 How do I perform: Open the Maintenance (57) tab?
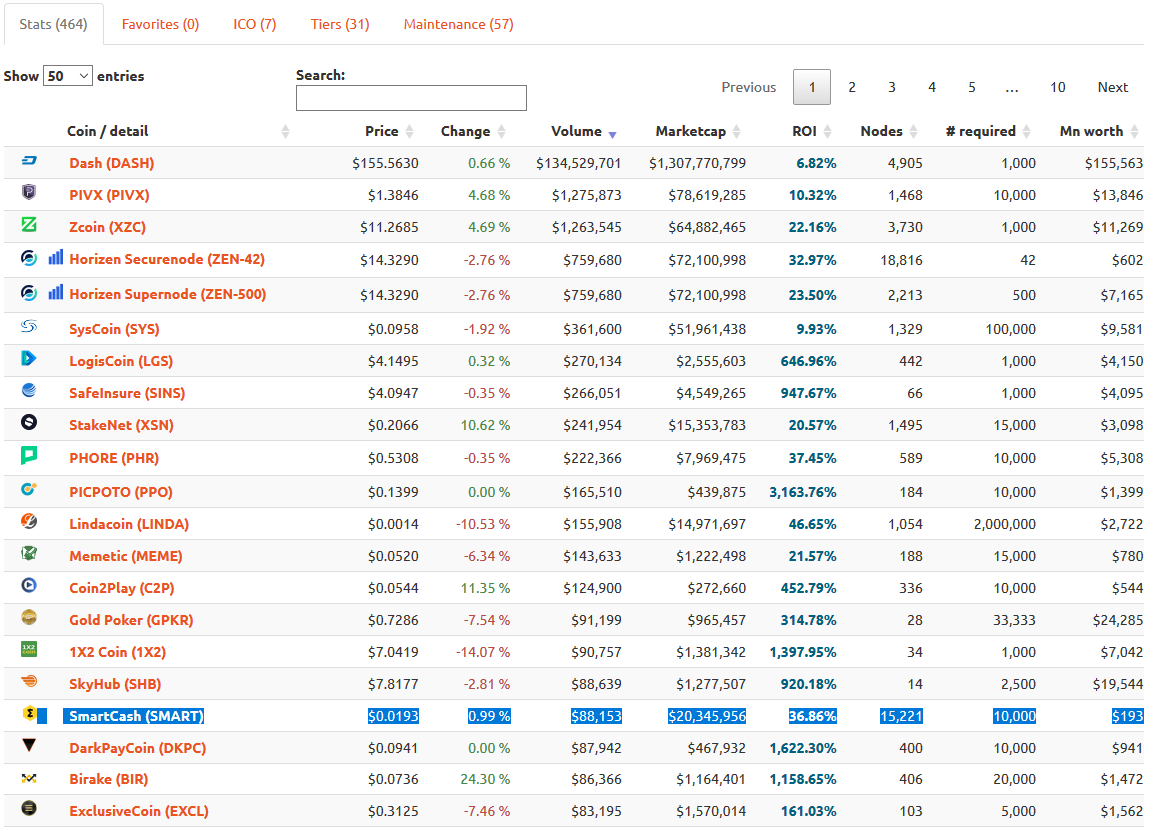458,24
